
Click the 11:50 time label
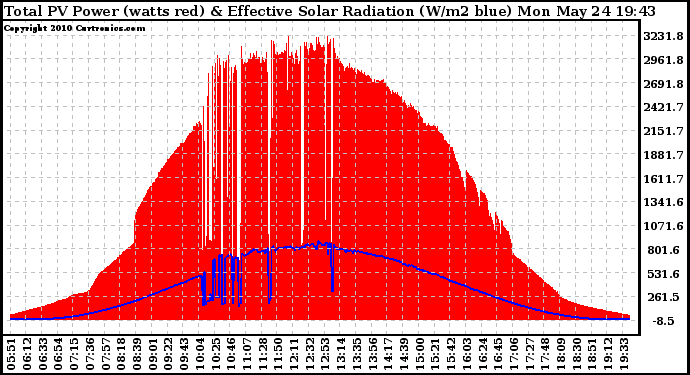coord(278,354)
